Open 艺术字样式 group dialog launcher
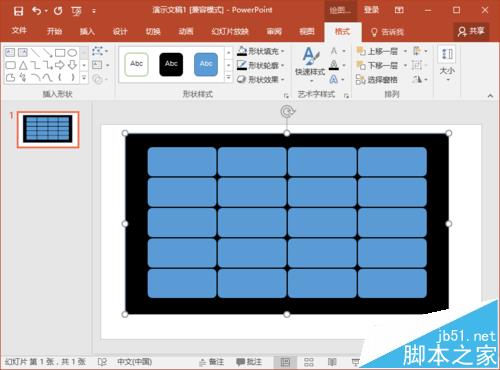 346,96
